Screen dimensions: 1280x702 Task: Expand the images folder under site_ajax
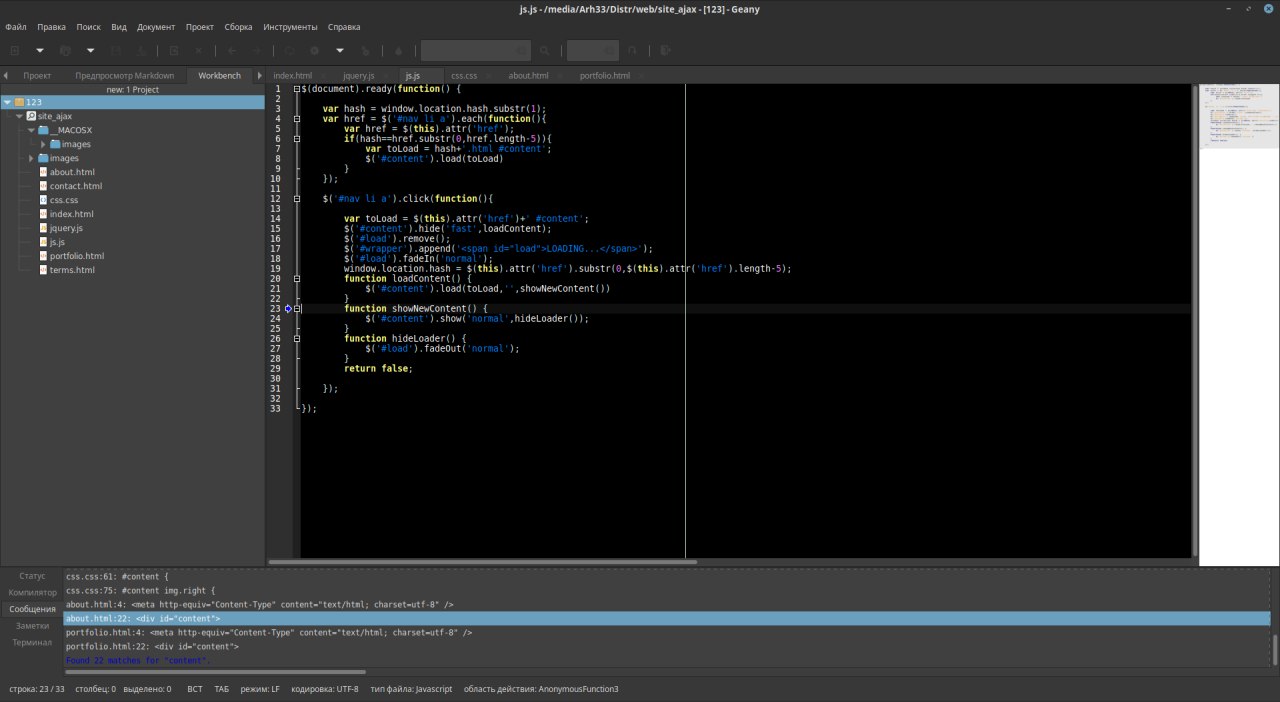pos(31,158)
